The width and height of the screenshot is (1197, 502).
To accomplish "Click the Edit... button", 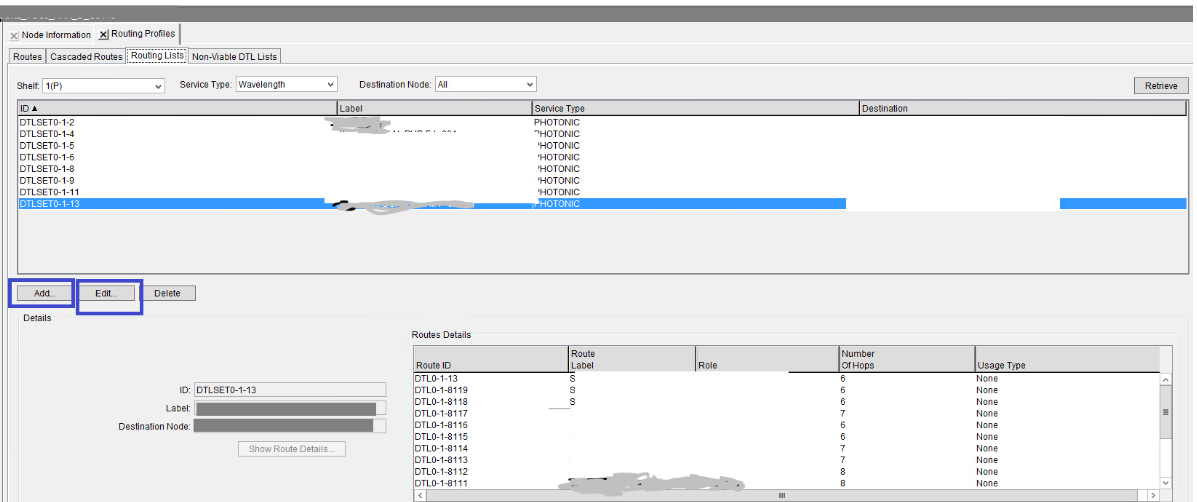I will click(x=106, y=293).
